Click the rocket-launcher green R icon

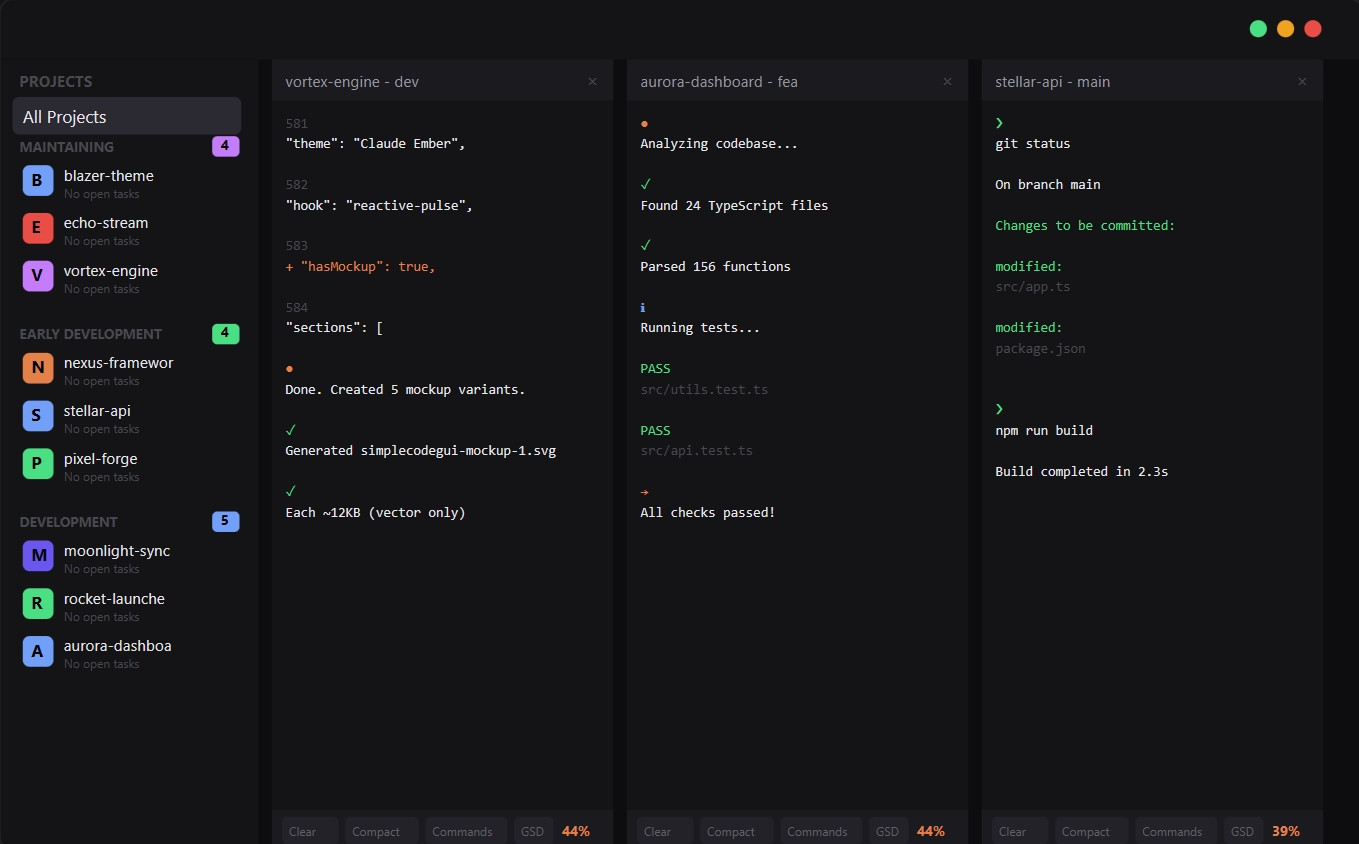37,604
